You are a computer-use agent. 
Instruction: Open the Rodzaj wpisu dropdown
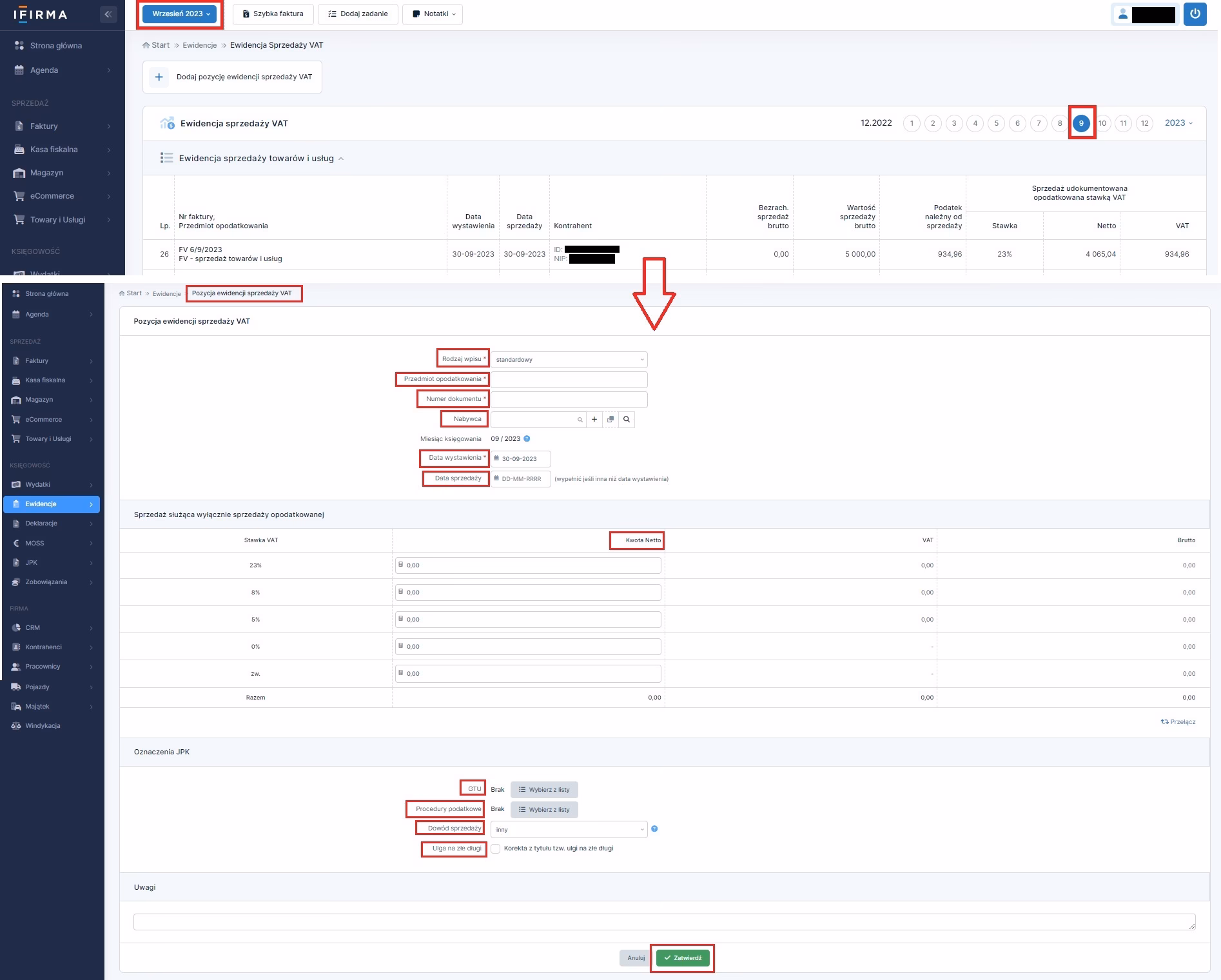(x=569, y=360)
